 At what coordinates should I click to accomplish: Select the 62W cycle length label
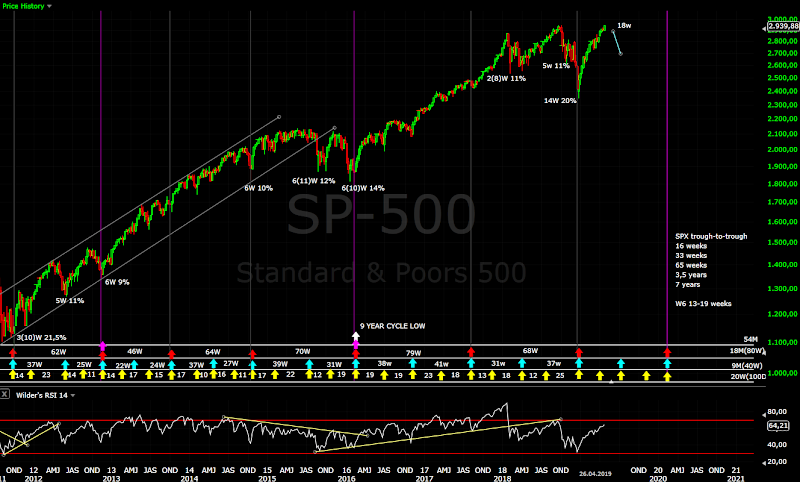point(58,352)
